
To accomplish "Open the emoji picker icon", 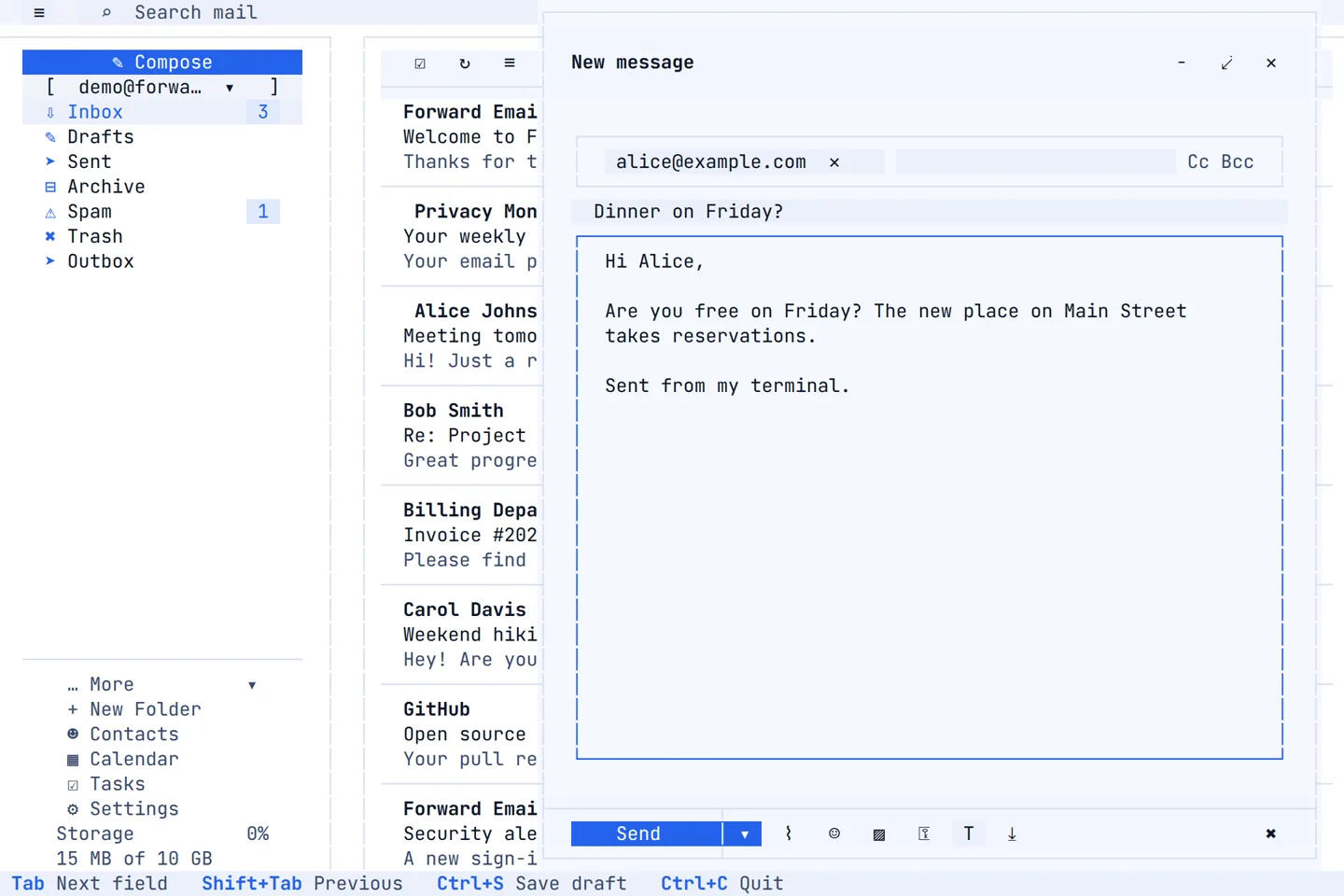I will [834, 833].
